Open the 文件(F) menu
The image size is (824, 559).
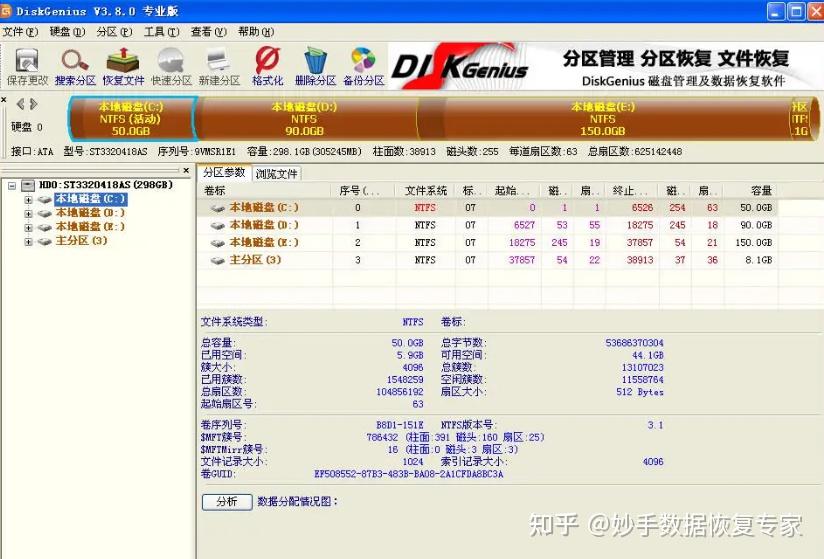pos(20,32)
